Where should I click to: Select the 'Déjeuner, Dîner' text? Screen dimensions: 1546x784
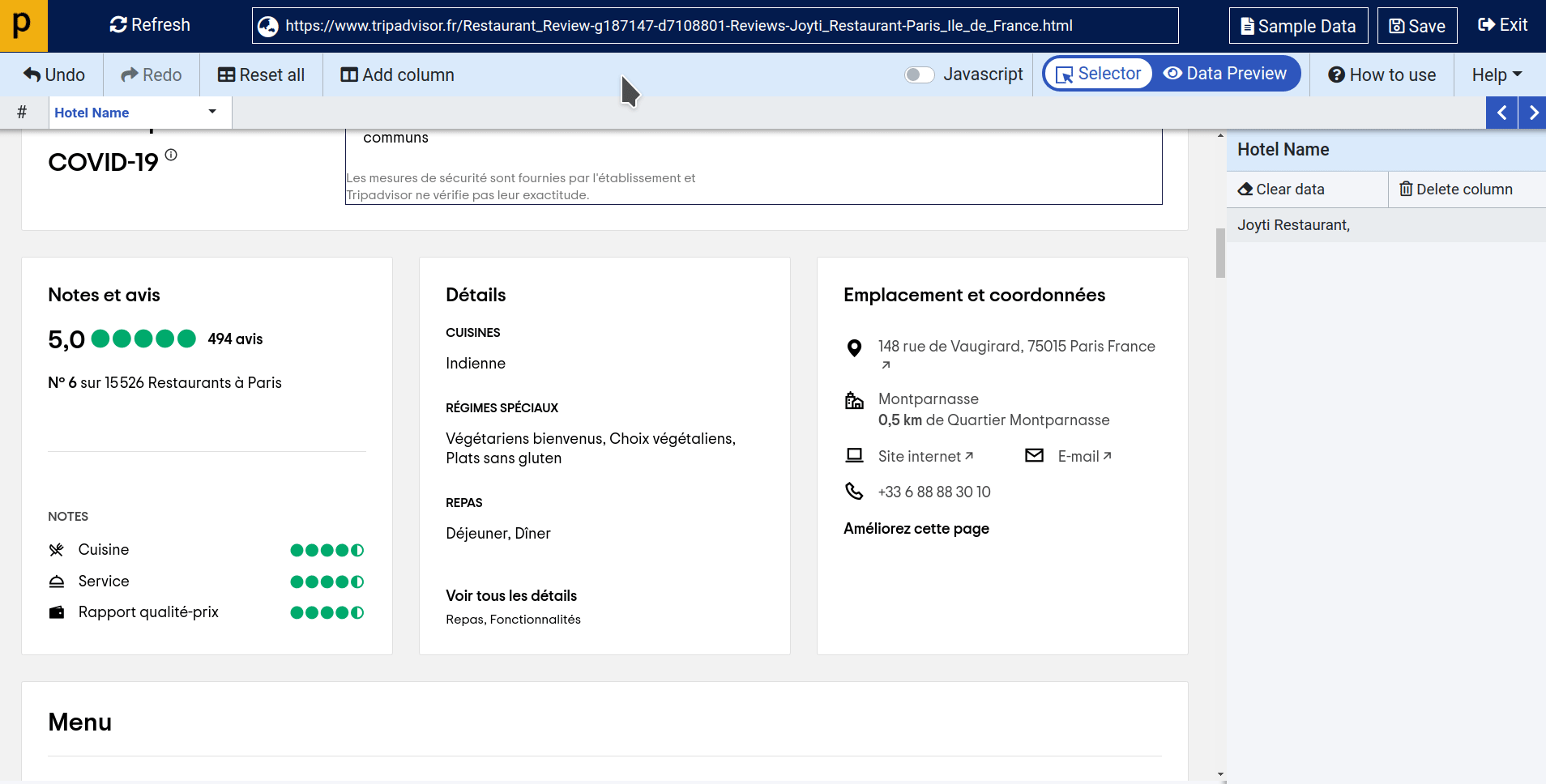498,533
